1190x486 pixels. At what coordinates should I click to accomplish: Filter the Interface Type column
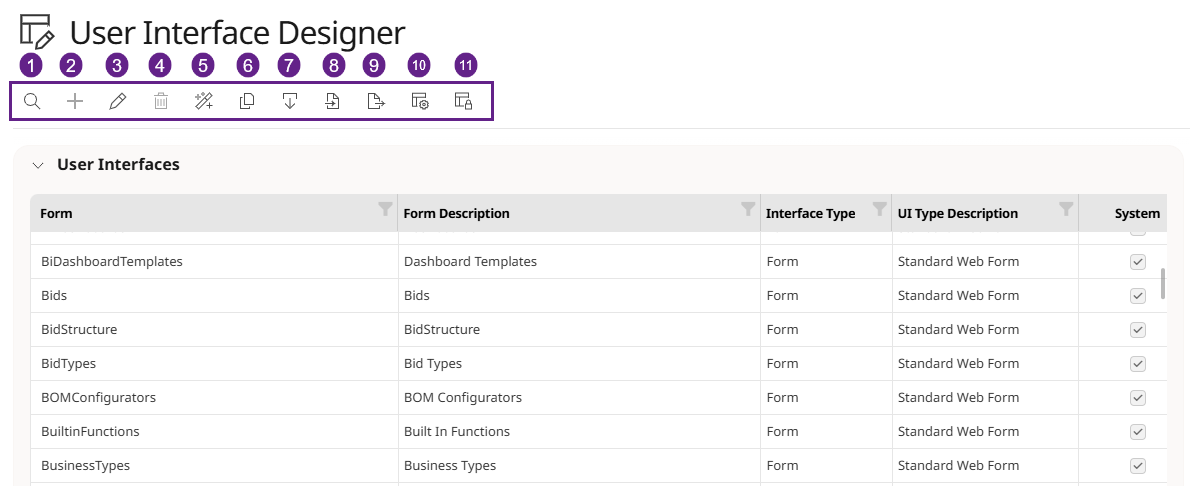(x=880, y=209)
